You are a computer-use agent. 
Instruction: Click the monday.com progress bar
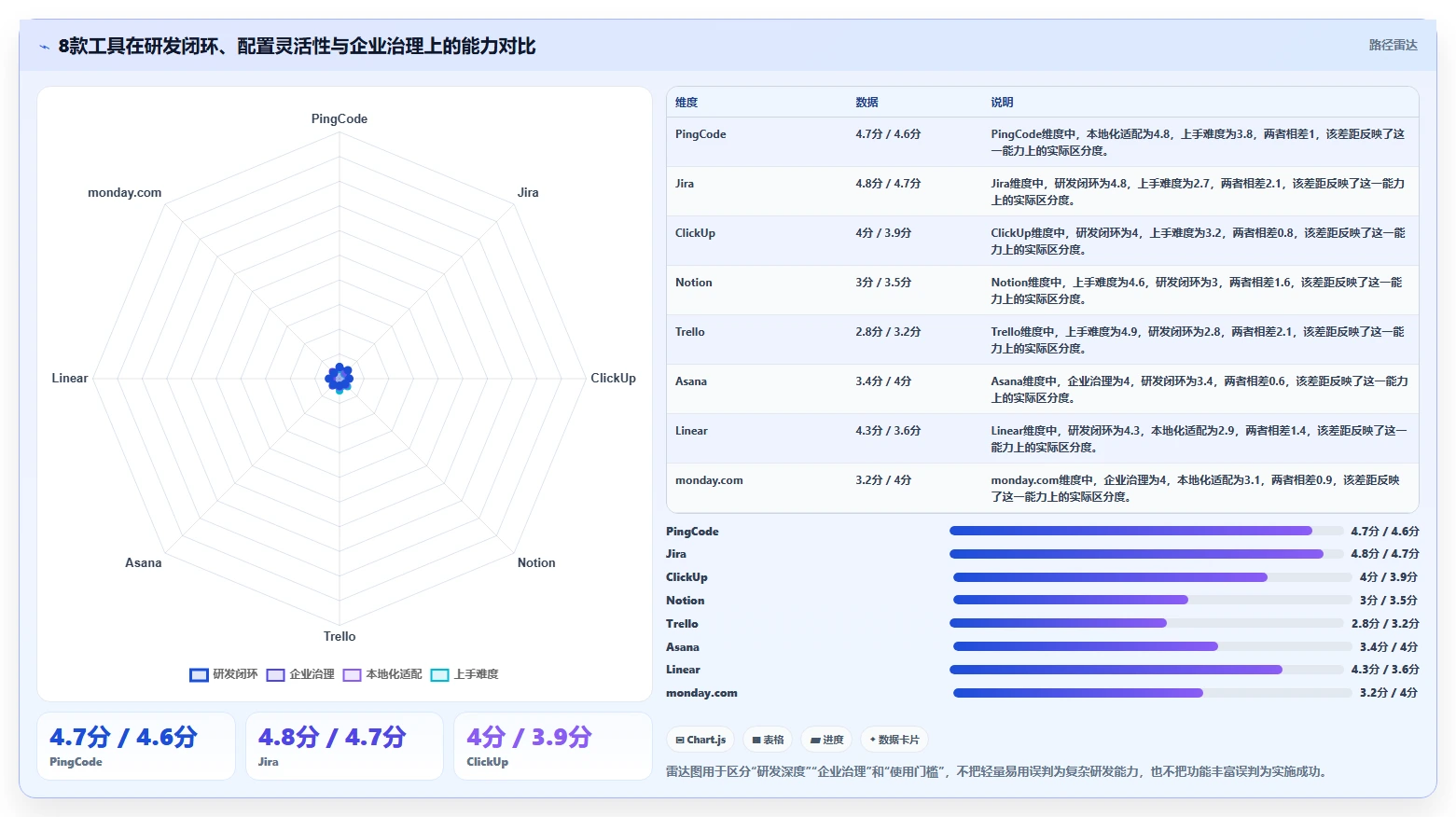pos(1153,693)
